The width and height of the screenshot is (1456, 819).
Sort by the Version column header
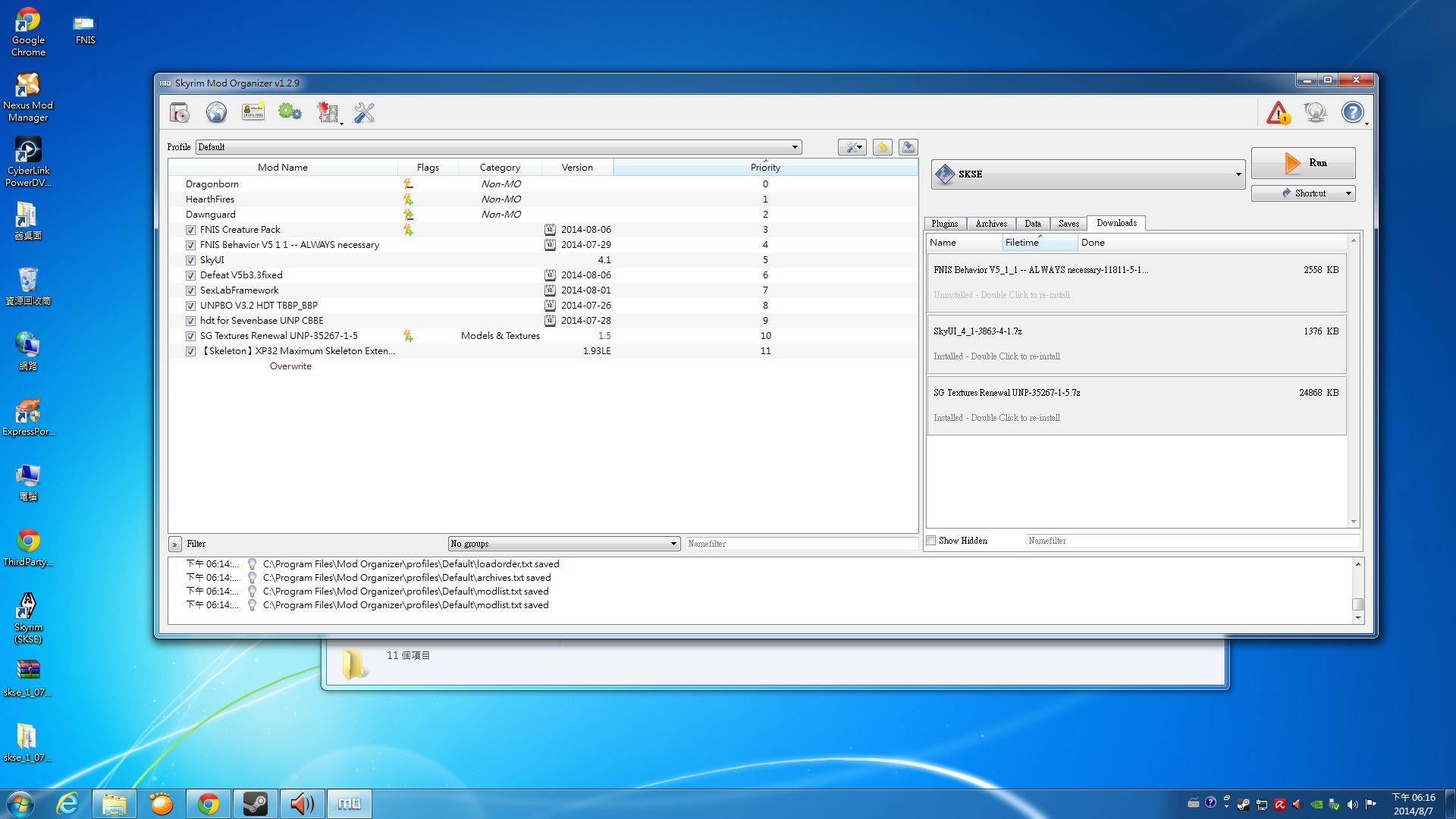pyautogui.click(x=577, y=168)
